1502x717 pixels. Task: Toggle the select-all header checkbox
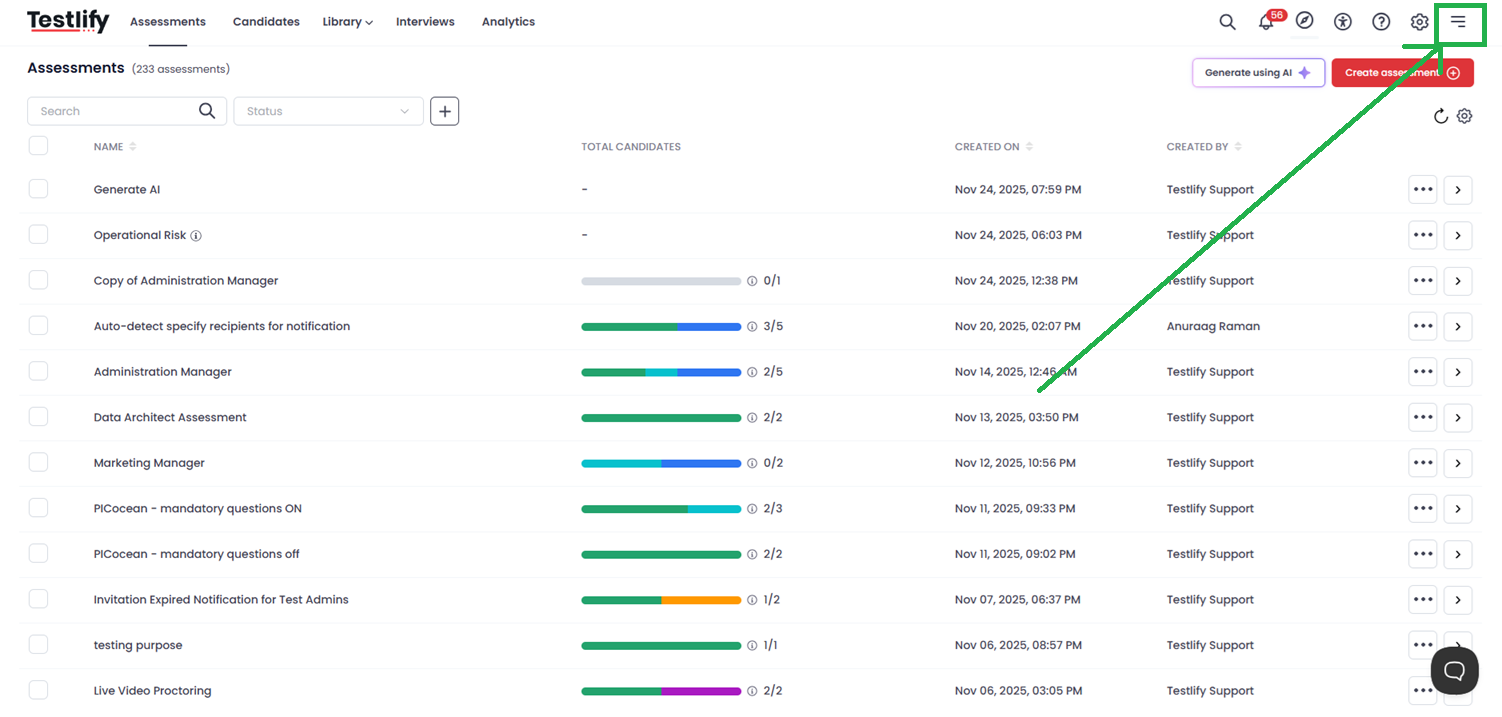click(x=38, y=146)
